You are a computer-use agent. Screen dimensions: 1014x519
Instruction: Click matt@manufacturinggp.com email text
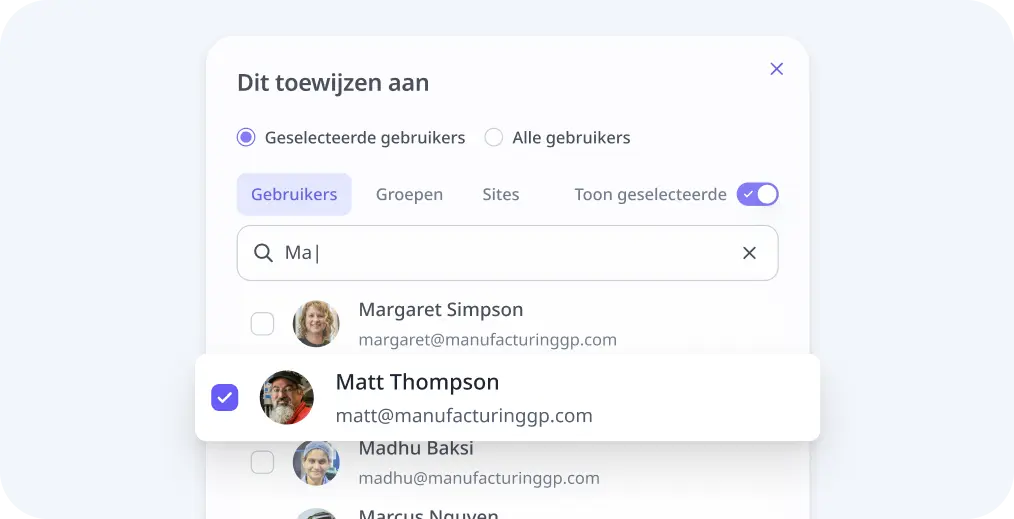(464, 416)
